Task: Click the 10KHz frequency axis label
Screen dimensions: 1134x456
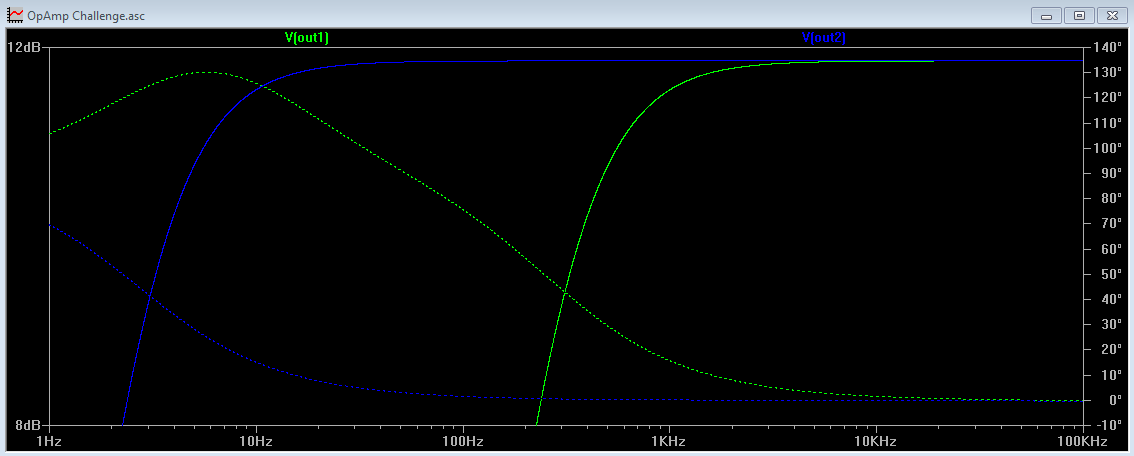Action: tap(875, 440)
